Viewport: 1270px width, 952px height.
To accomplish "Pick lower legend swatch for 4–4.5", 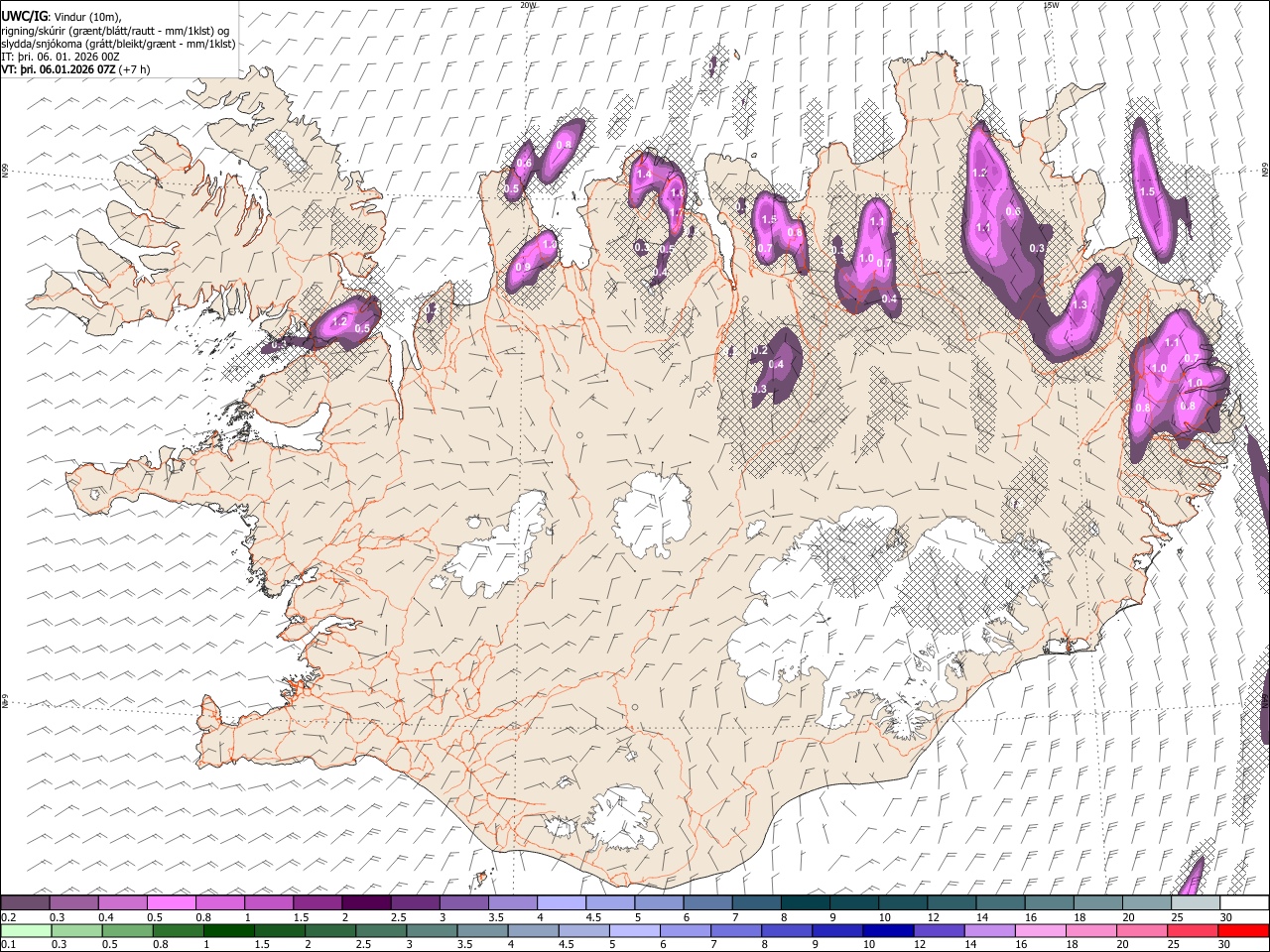I will point(534,930).
